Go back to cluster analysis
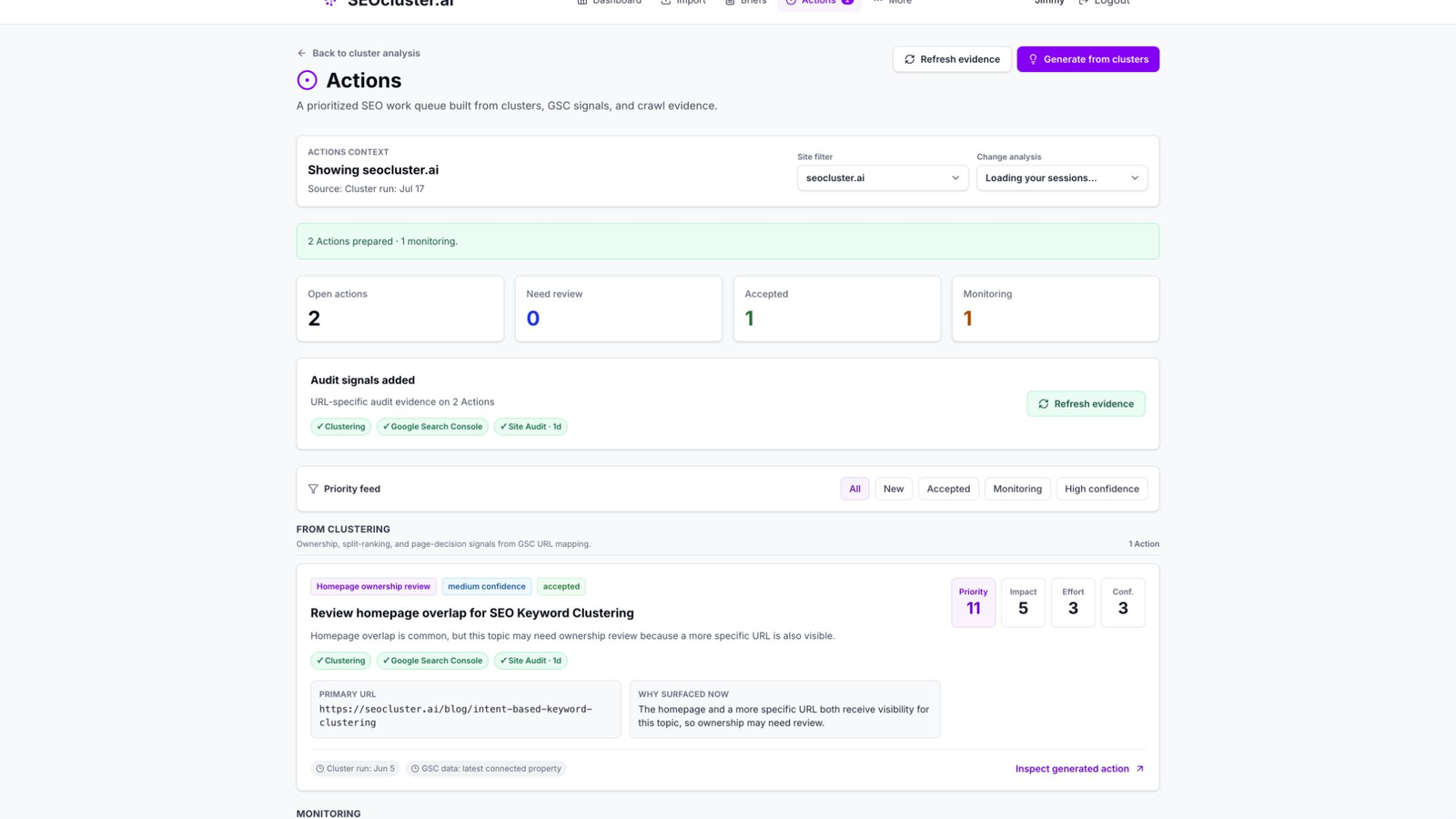Image resolution: width=1456 pixels, height=819 pixels. (359, 53)
